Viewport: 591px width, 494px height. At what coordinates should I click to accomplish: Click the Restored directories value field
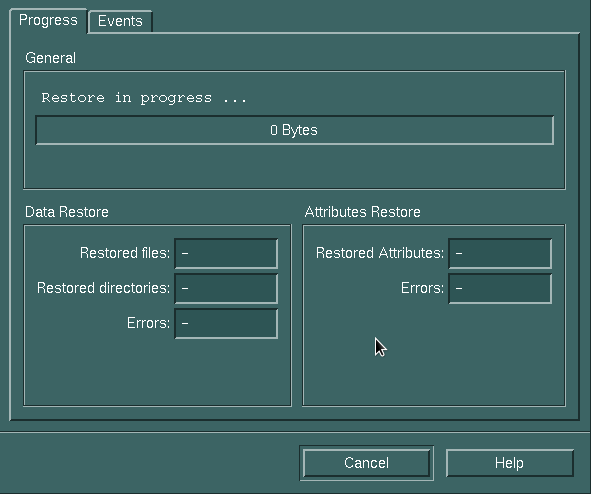(x=226, y=288)
